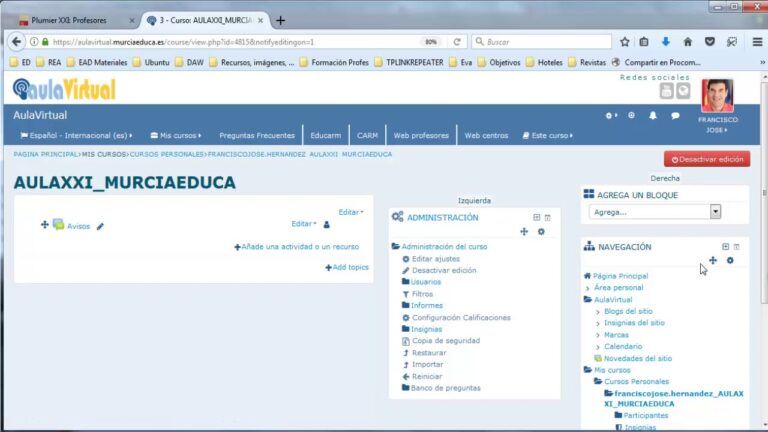Open the Preguntas Frecuentes menu item
This screenshot has width=768, height=432.
[257, 135]
